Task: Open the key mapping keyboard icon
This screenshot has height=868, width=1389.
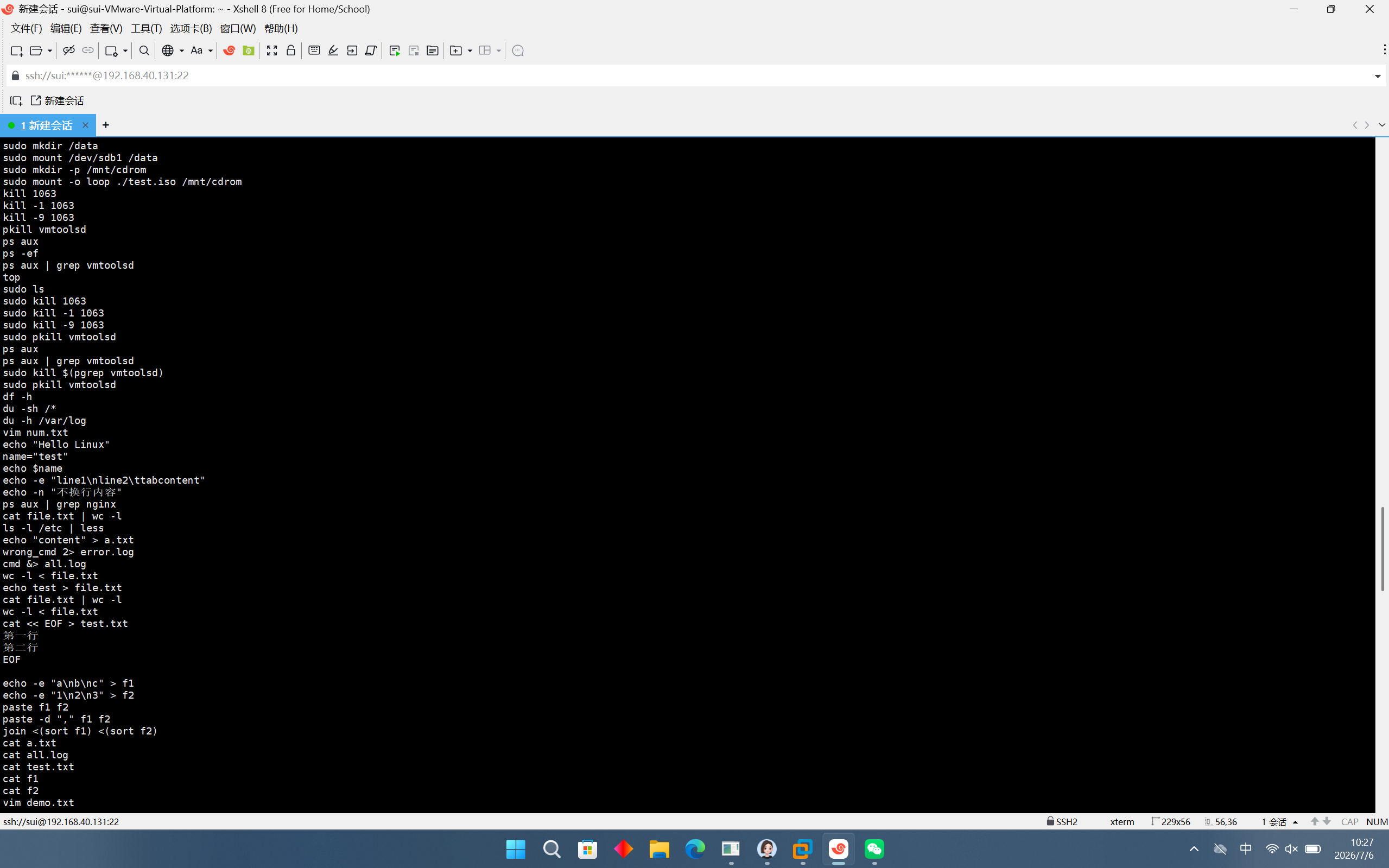Action: [314, 50]
